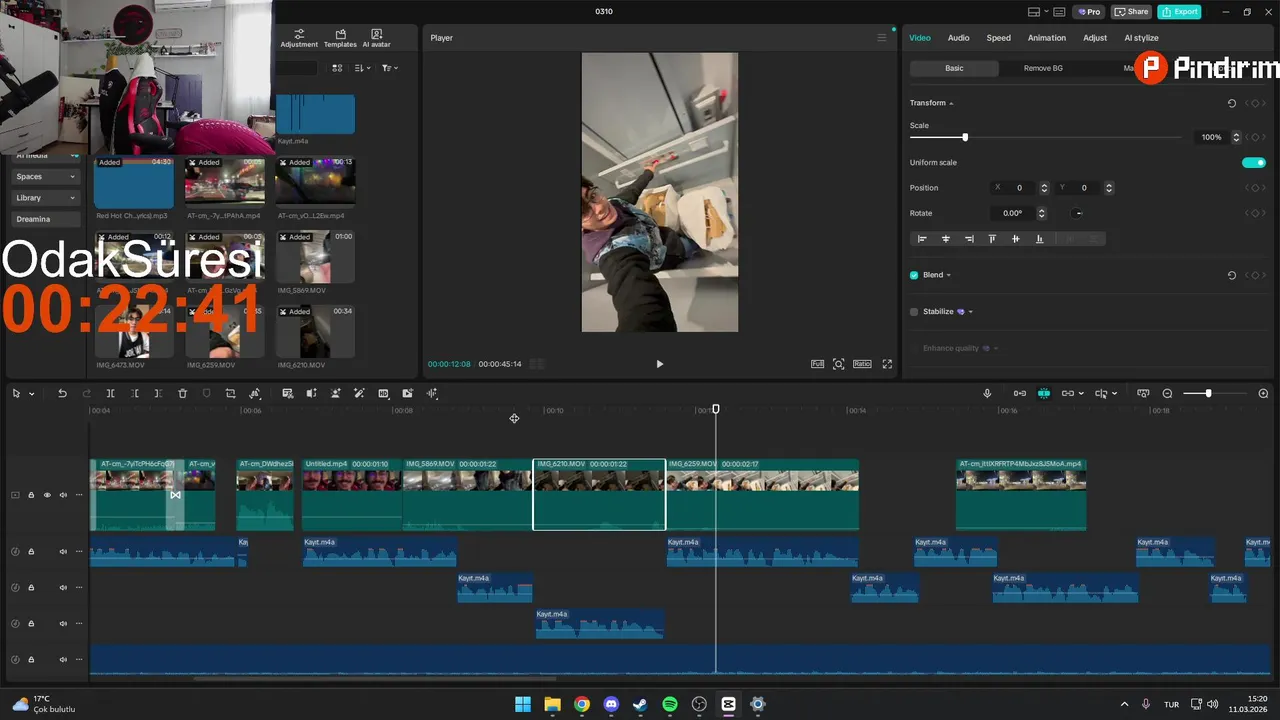Click the Rotate dial knob
1280x720 pixels.
click(x=1077, y=213)
